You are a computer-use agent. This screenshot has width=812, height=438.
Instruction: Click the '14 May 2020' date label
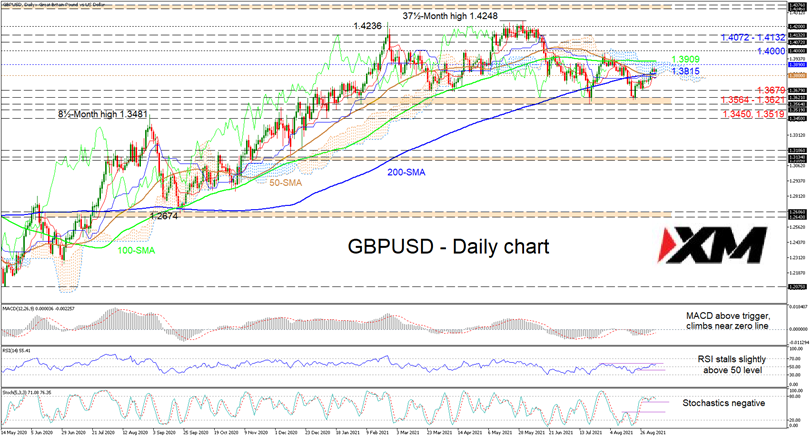coord(12,432)
